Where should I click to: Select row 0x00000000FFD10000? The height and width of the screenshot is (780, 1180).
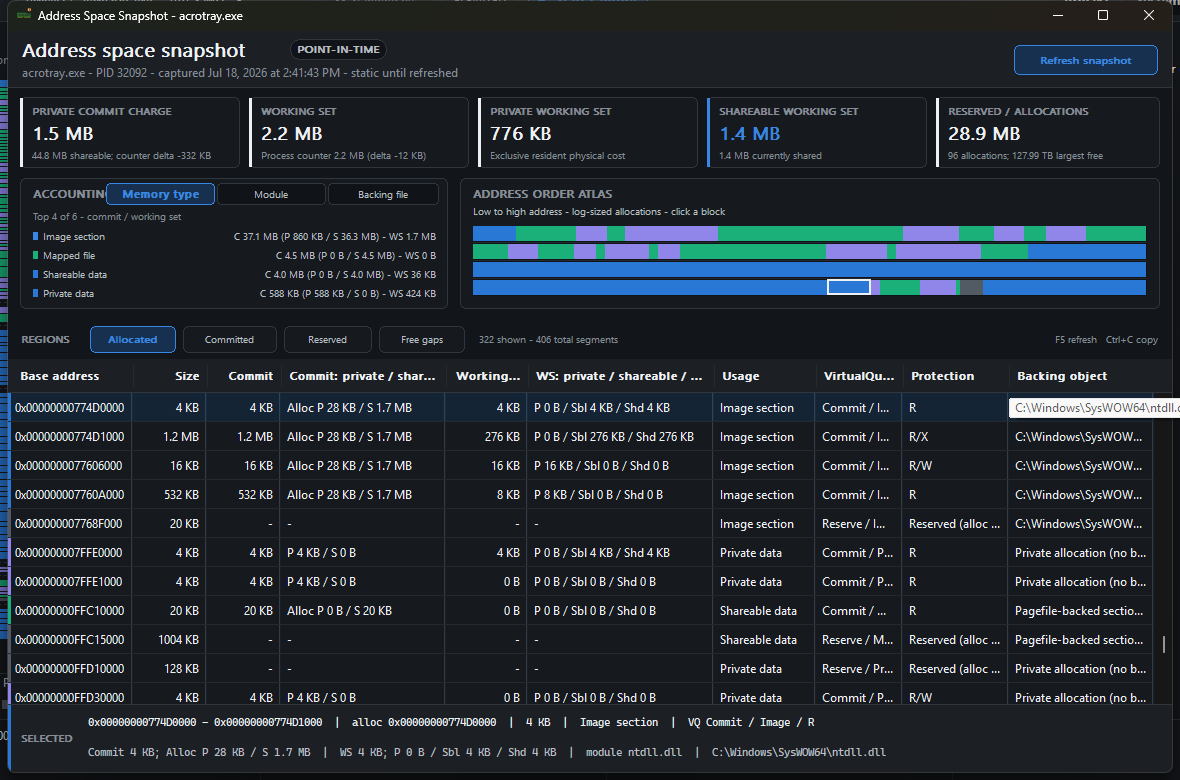(581, 669)
